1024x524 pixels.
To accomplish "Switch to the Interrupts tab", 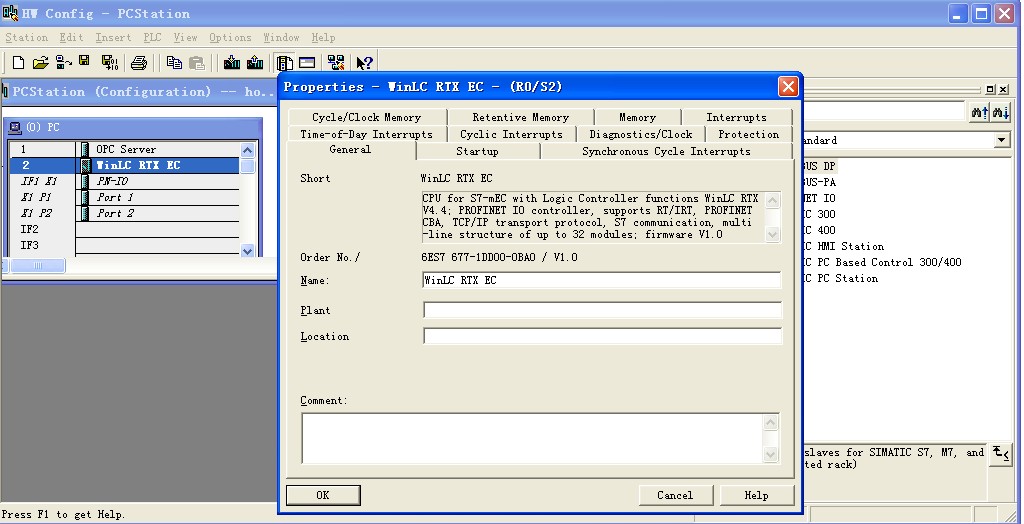I will 736,118.
